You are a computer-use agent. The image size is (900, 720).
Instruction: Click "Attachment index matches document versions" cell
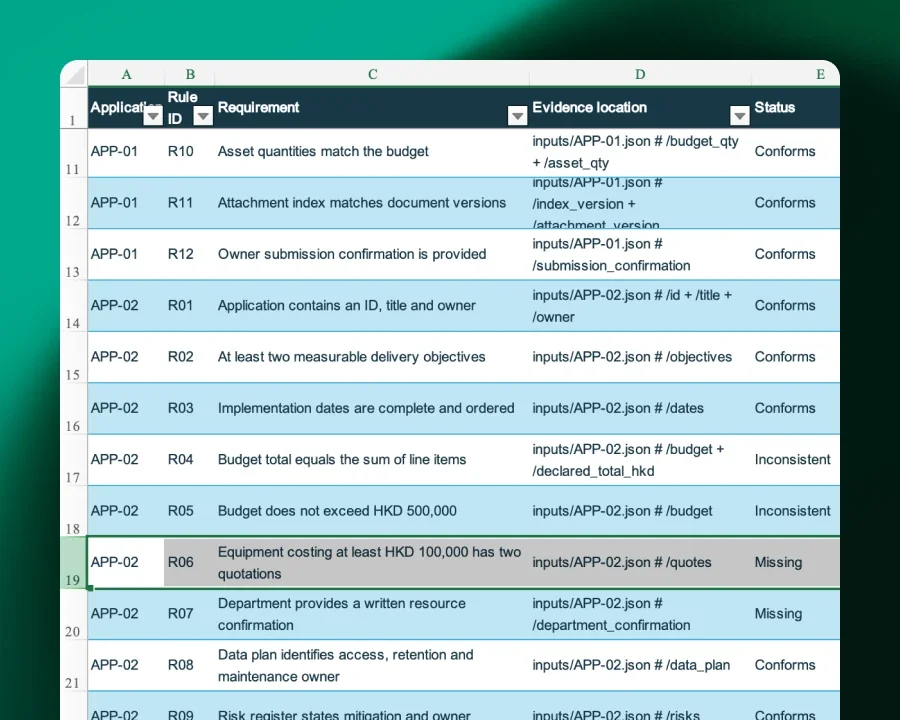tap(372, 203)
